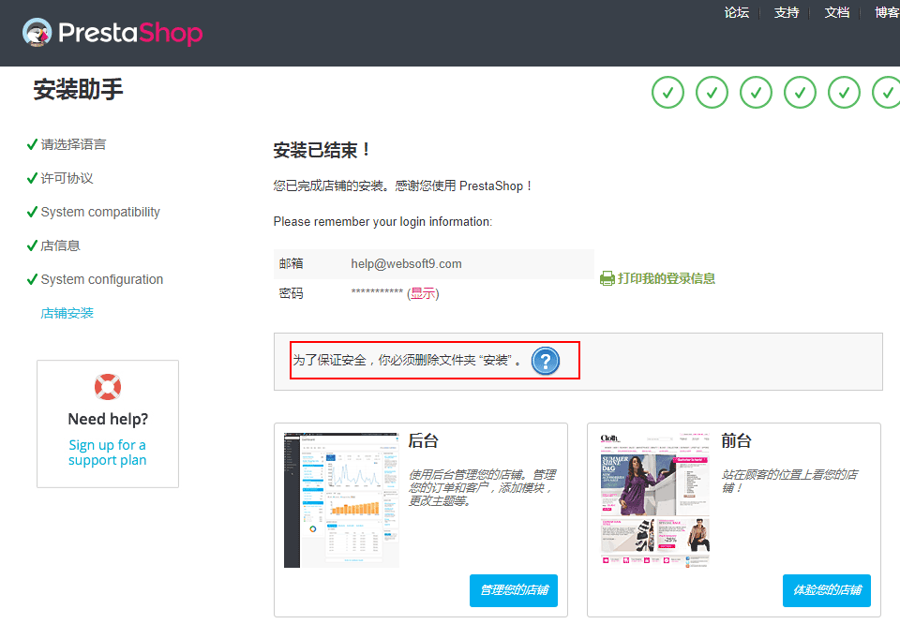900x624 pixels.
Task: Click the printer icon beside login info
Action: point(606,279)
